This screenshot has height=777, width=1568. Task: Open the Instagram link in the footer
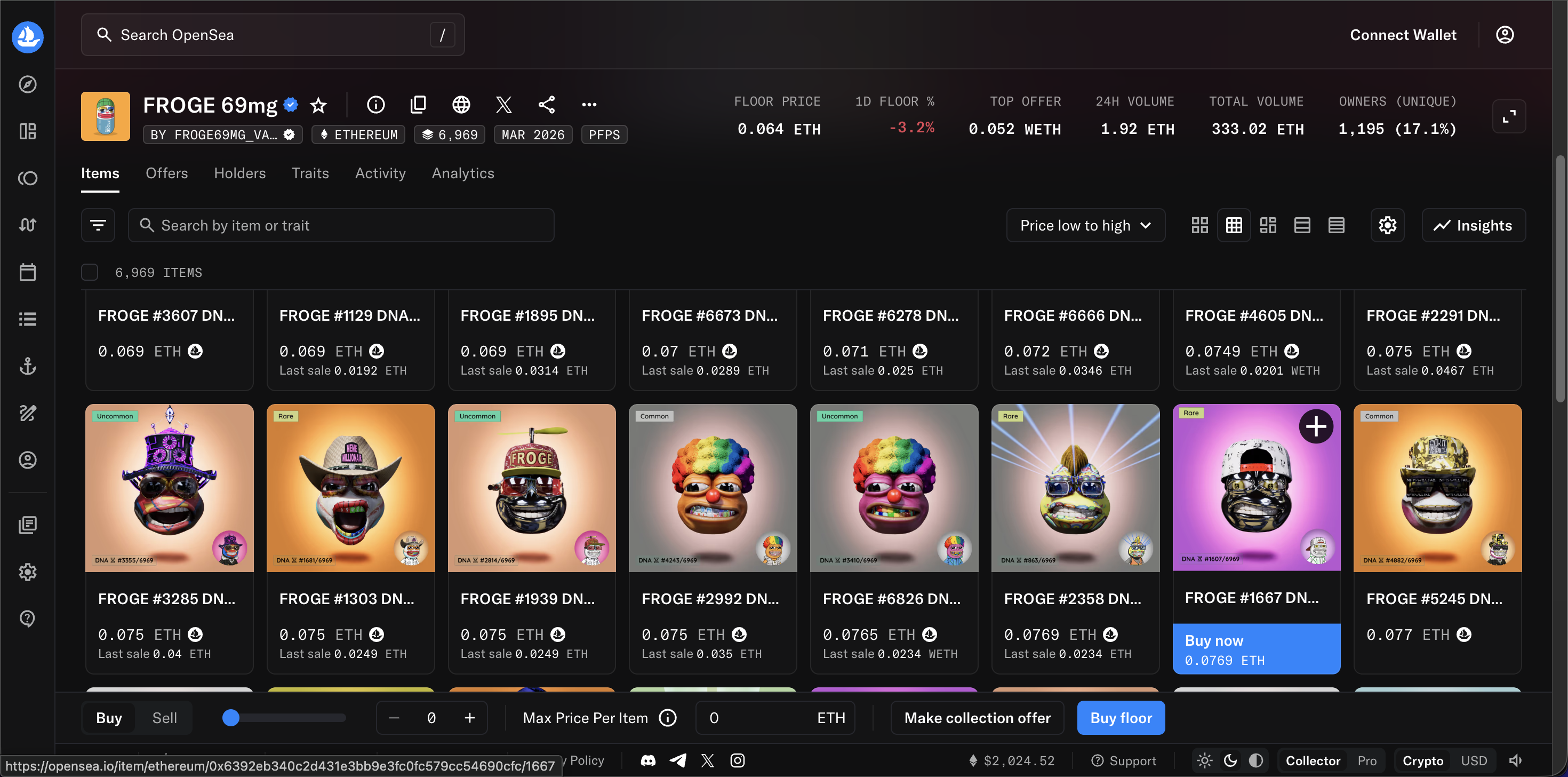pyautogui.click(x=737, y=760)
